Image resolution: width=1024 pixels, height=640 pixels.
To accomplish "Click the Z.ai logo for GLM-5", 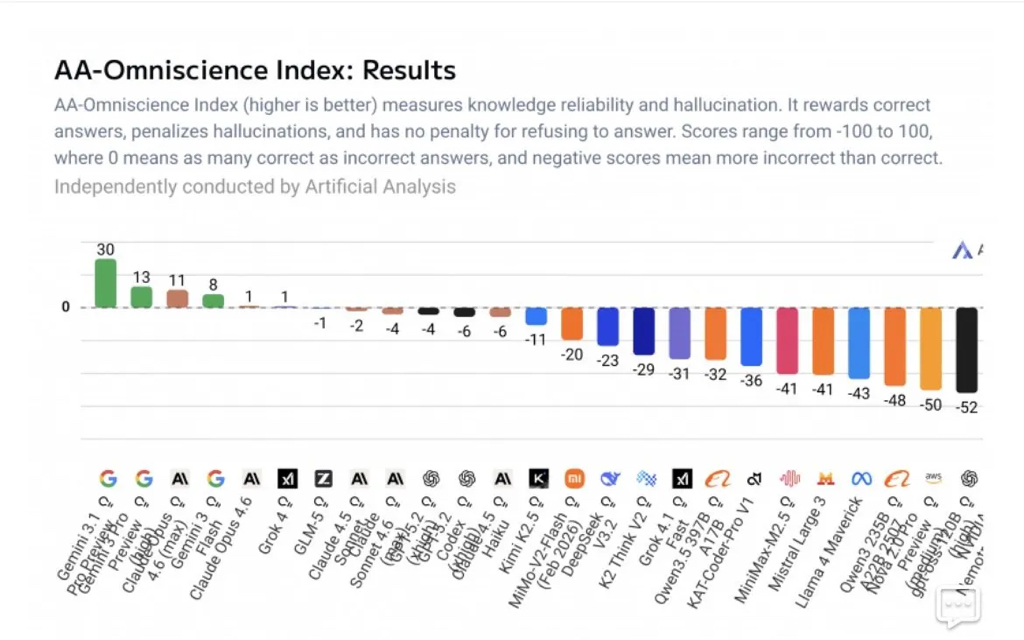I will pyautogui.click(x=323, y=478).
